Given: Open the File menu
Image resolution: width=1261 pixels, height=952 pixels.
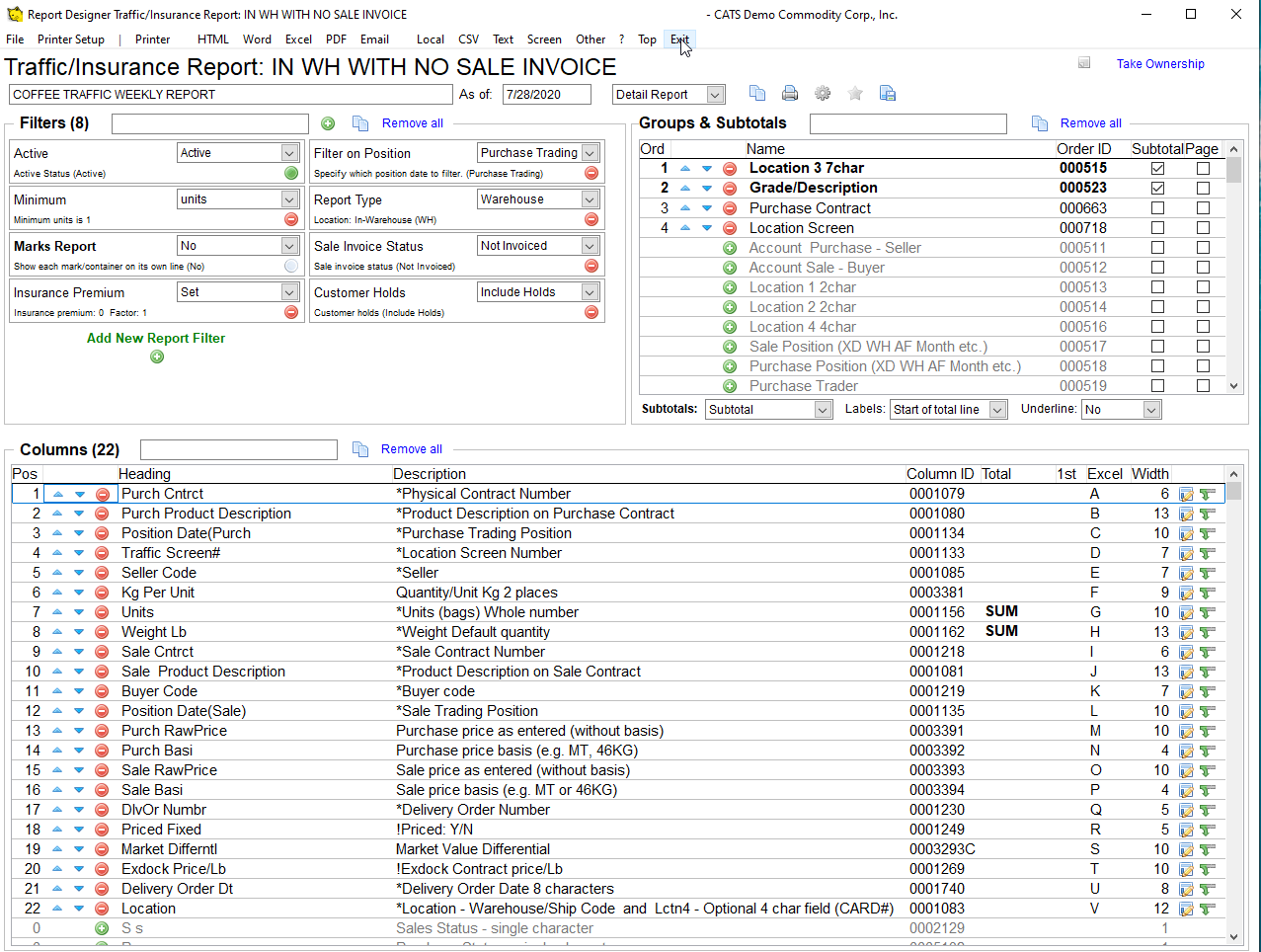Looking at the screenshot, I should pos(15,40).
